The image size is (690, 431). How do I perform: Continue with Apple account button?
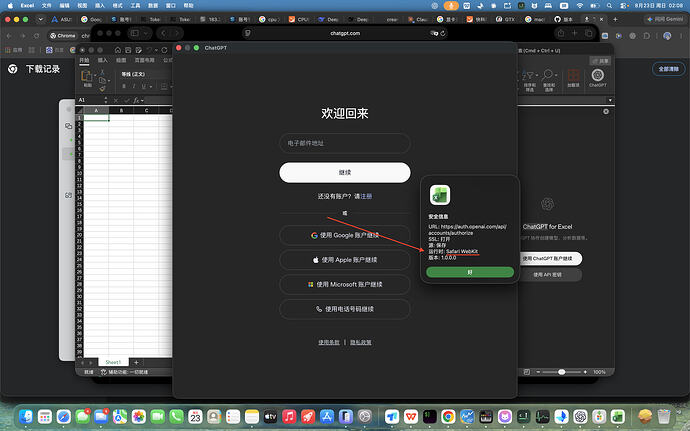(x=345, y=260)
